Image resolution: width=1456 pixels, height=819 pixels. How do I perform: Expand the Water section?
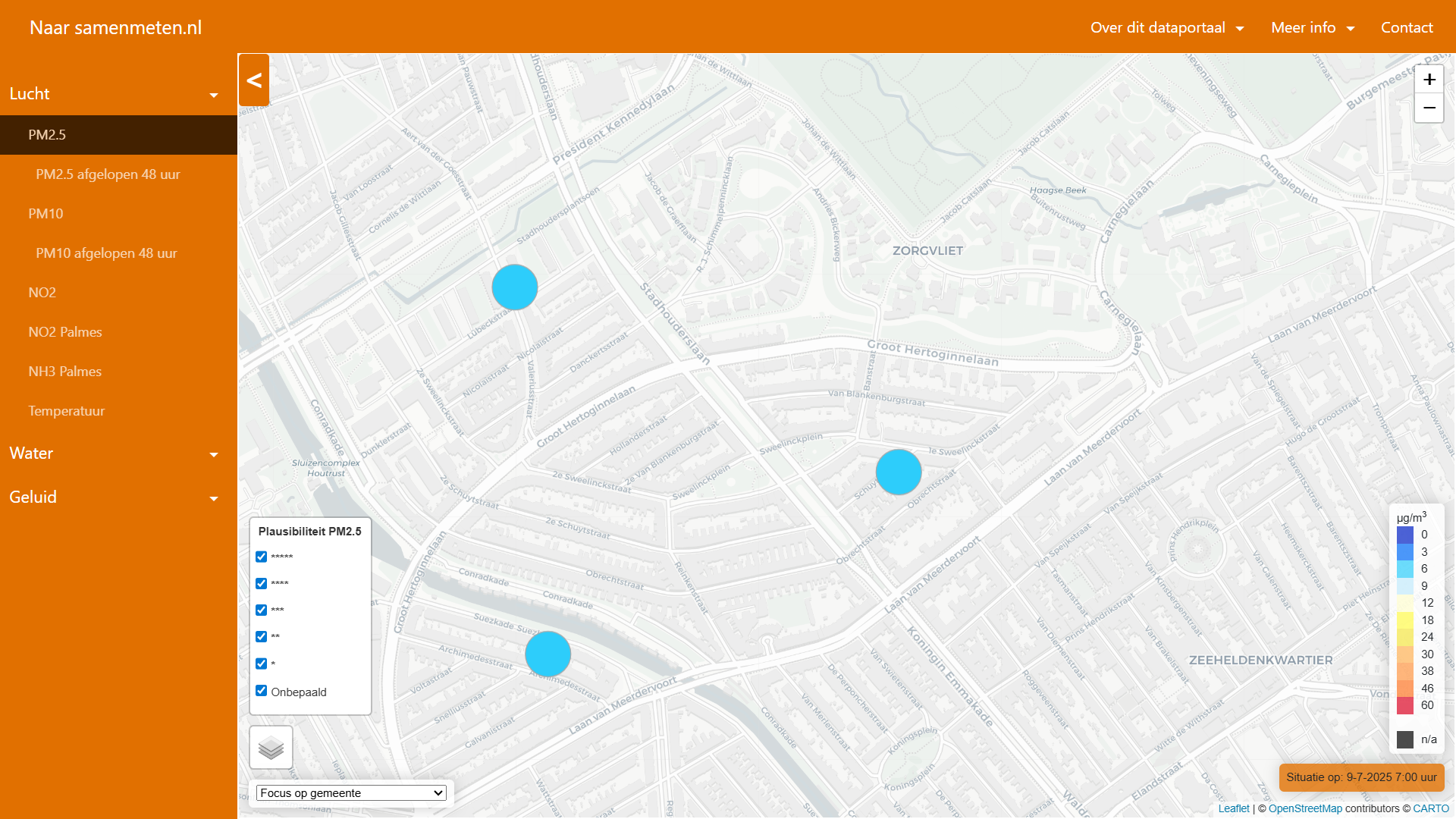(118, 453)
